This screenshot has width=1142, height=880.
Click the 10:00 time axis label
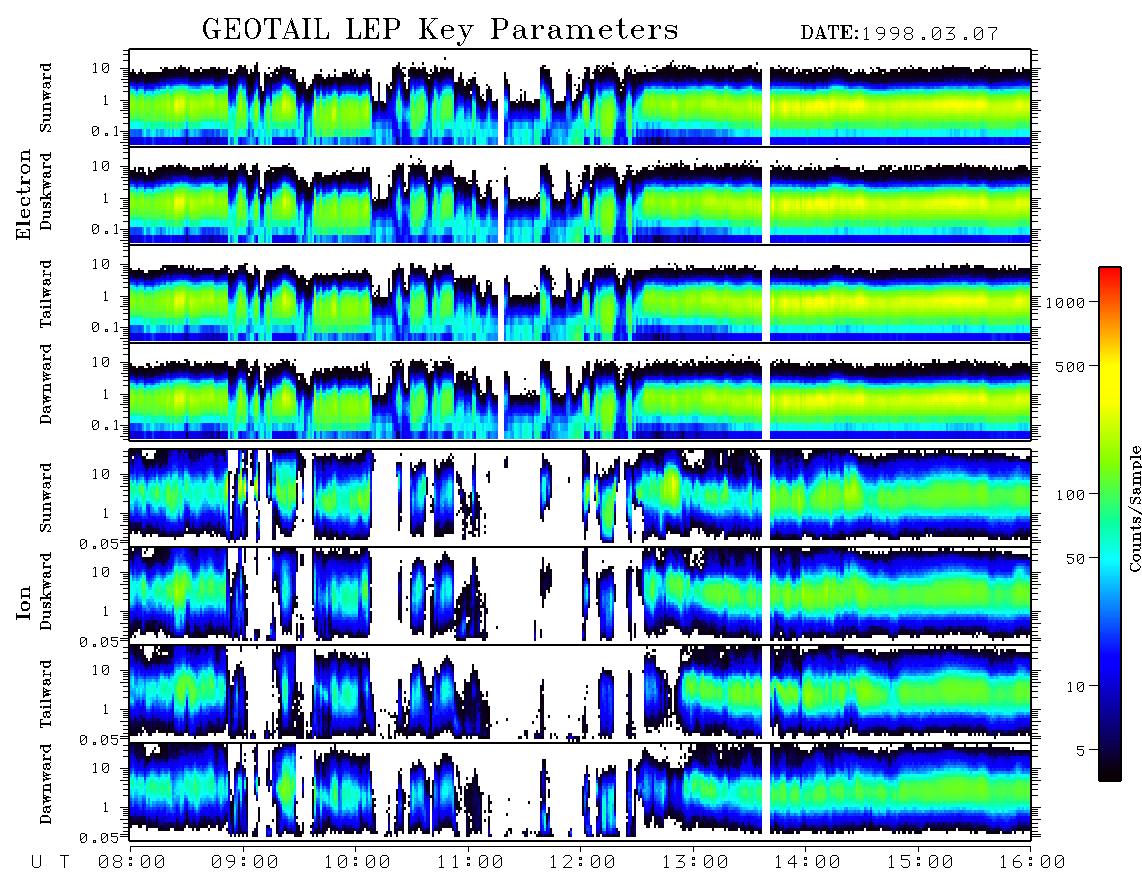pos(358,862)
